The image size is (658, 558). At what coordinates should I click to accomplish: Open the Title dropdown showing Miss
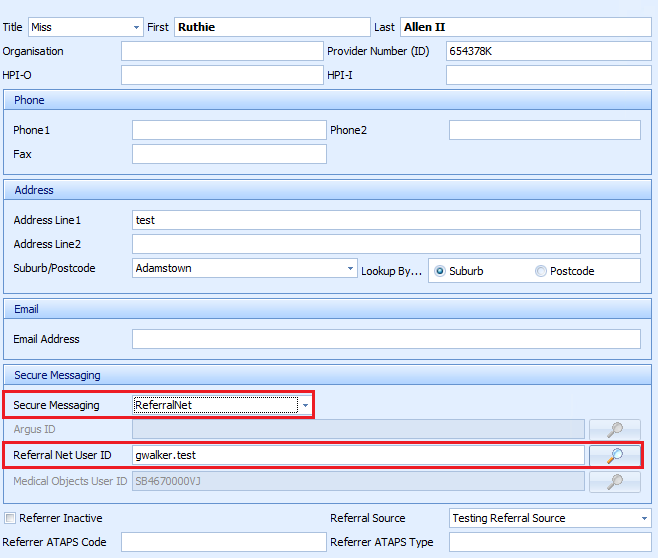point(136,27)
